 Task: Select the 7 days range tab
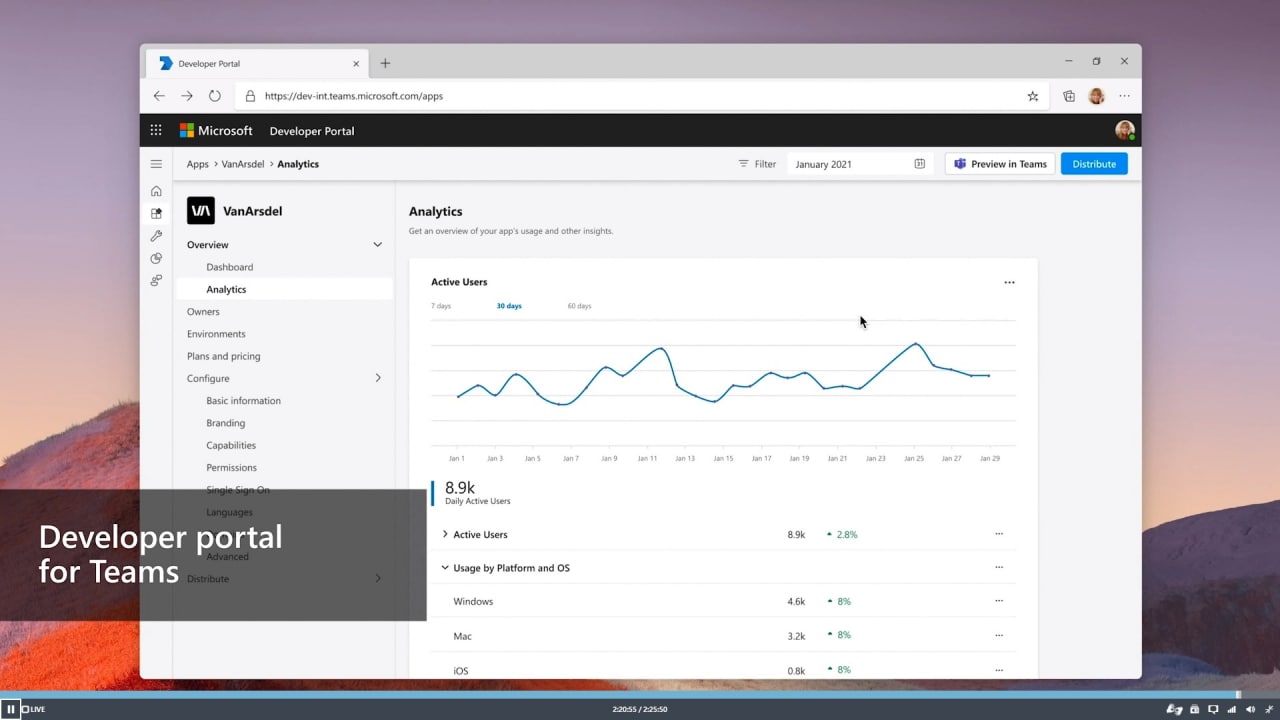(x=441, y=306)
